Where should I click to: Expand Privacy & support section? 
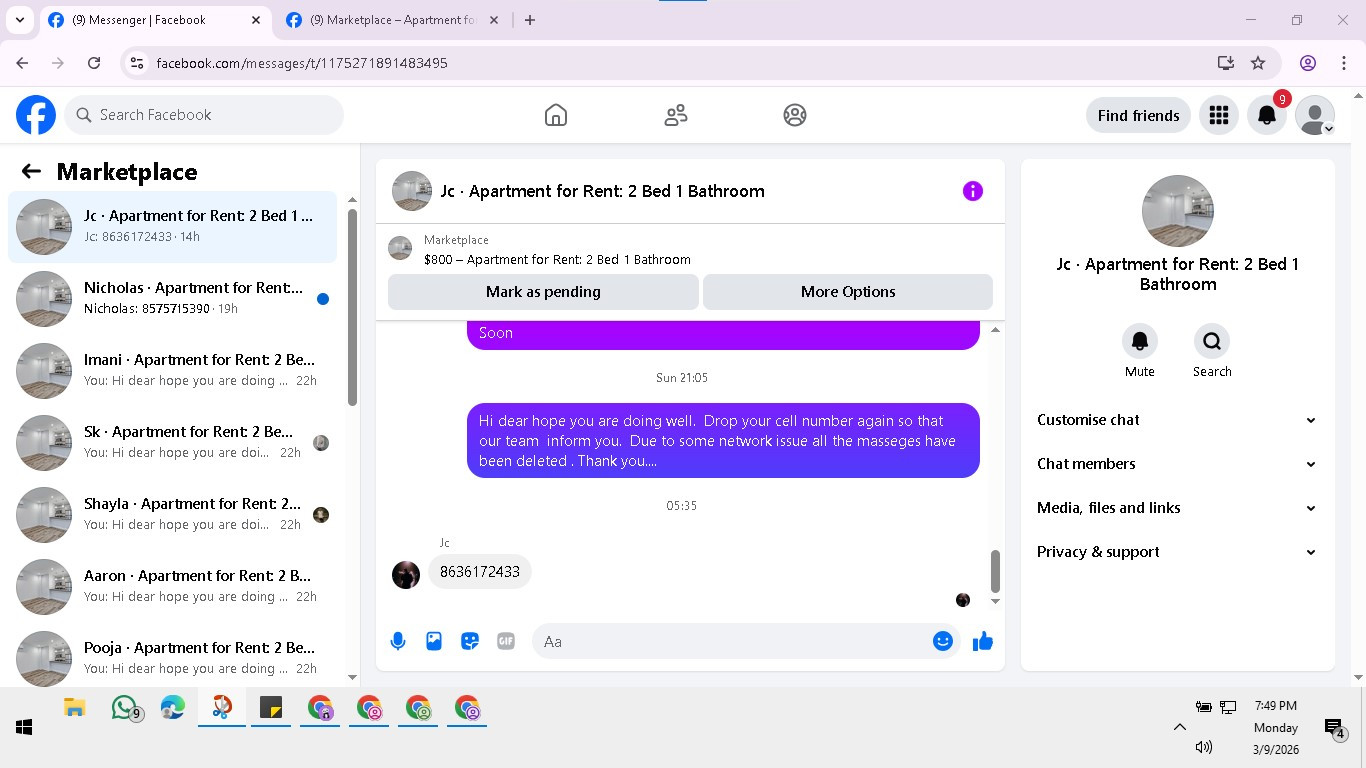click(1177, 552)
